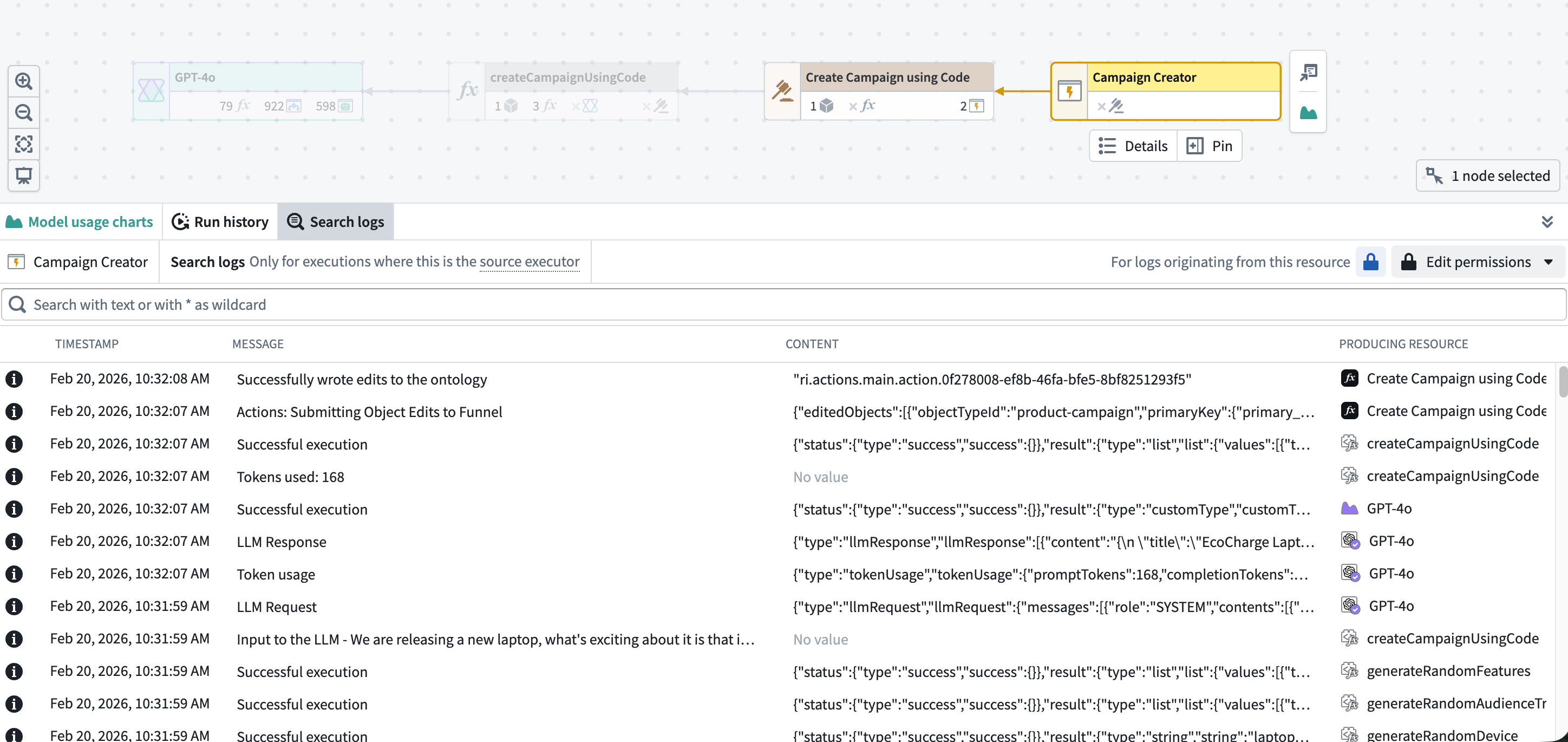Enter presentation mode
This screenshot has height=742, width=1568.
pyautogui.click(x=24, y=176)
